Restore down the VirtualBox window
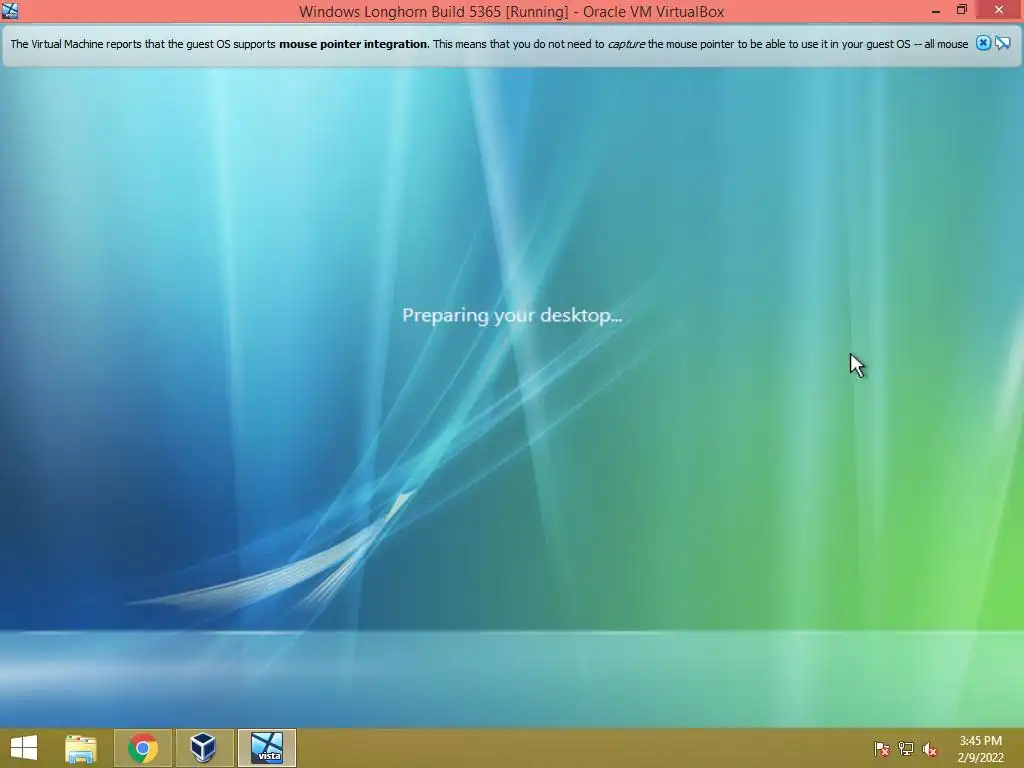 click(962, 10)
